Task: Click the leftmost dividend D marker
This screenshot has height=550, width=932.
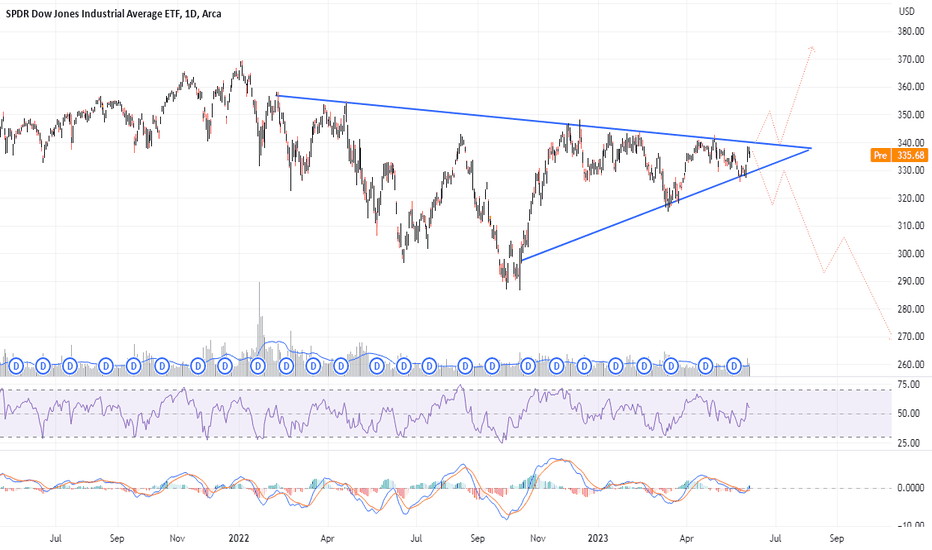Action: click(16, 366)
